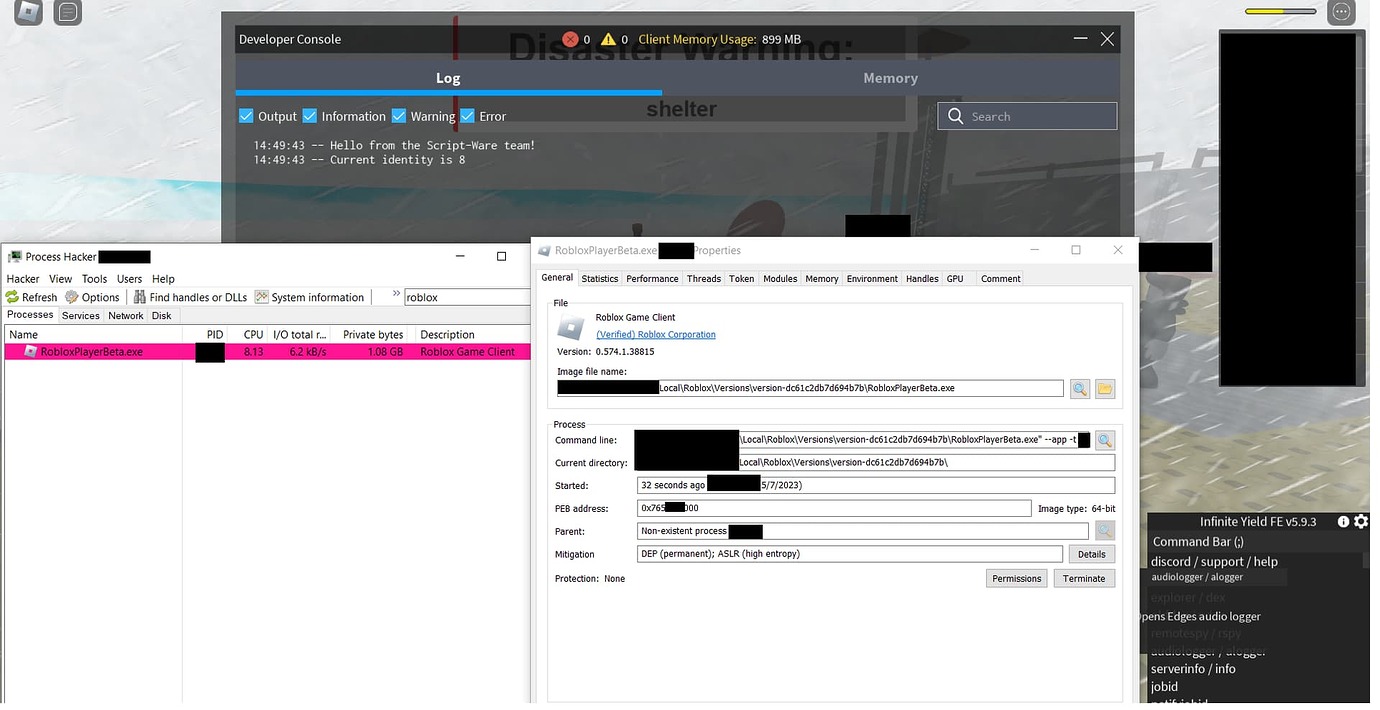The height and width of the screenshot is (710, 1380).
Task: Click the Infinite Yield info icon
Action: pos(1342,521)
